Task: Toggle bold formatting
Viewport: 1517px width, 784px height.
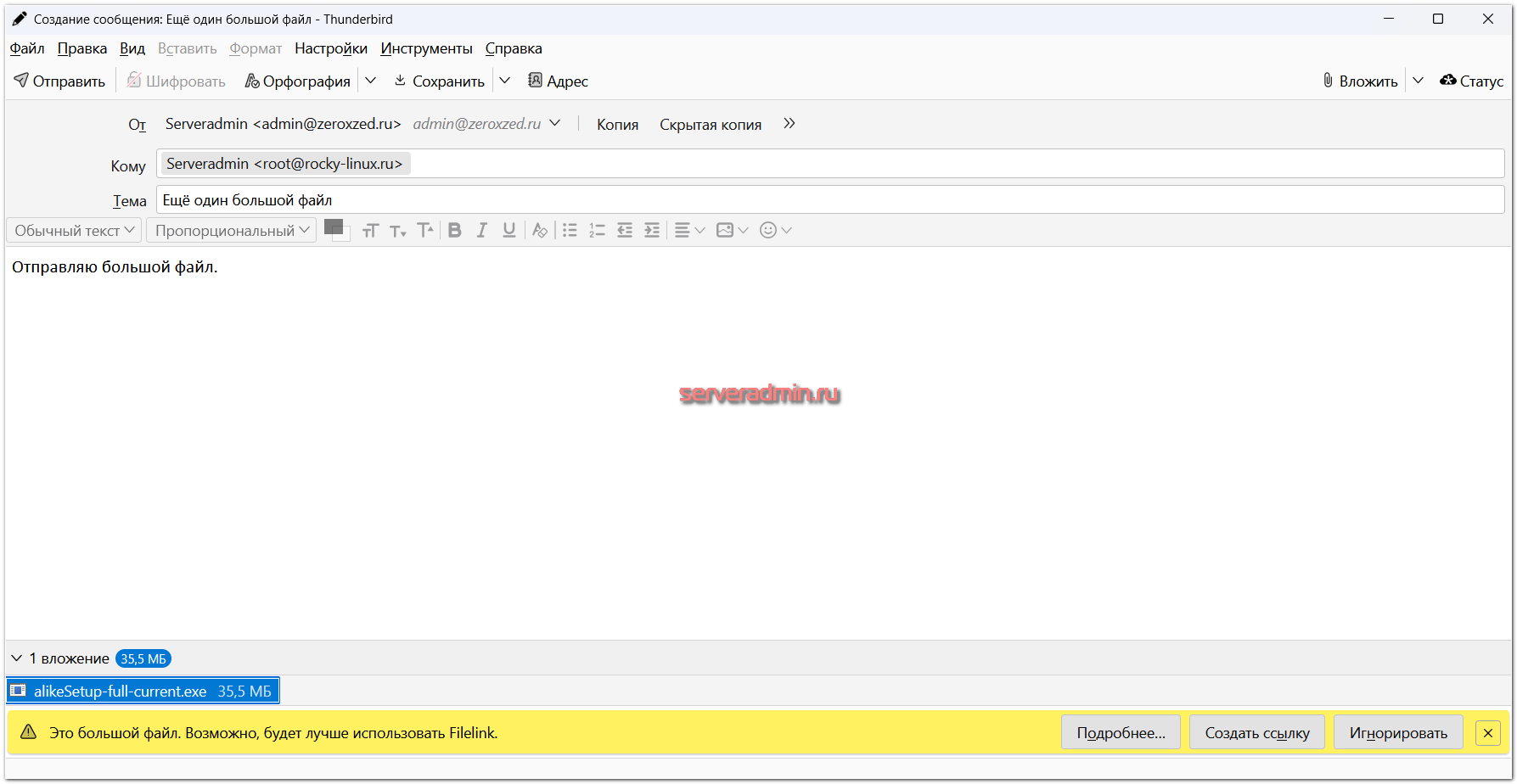Action: click(x=455, y=231)
